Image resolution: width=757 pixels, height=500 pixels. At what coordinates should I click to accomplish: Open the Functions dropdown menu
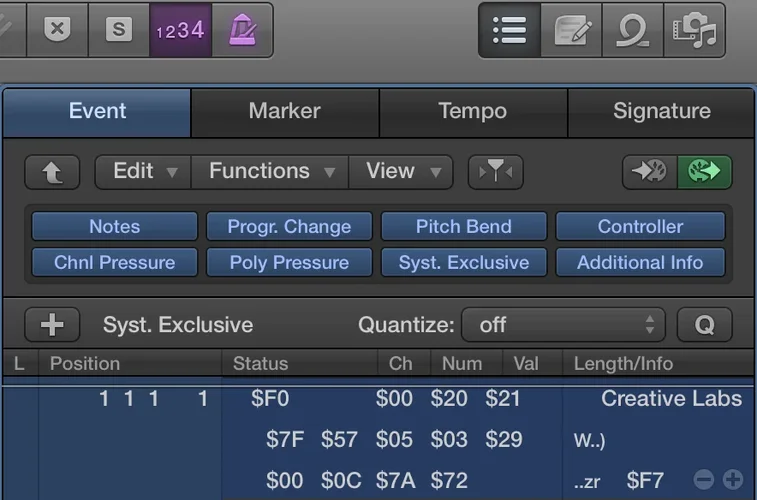point(270,171)
